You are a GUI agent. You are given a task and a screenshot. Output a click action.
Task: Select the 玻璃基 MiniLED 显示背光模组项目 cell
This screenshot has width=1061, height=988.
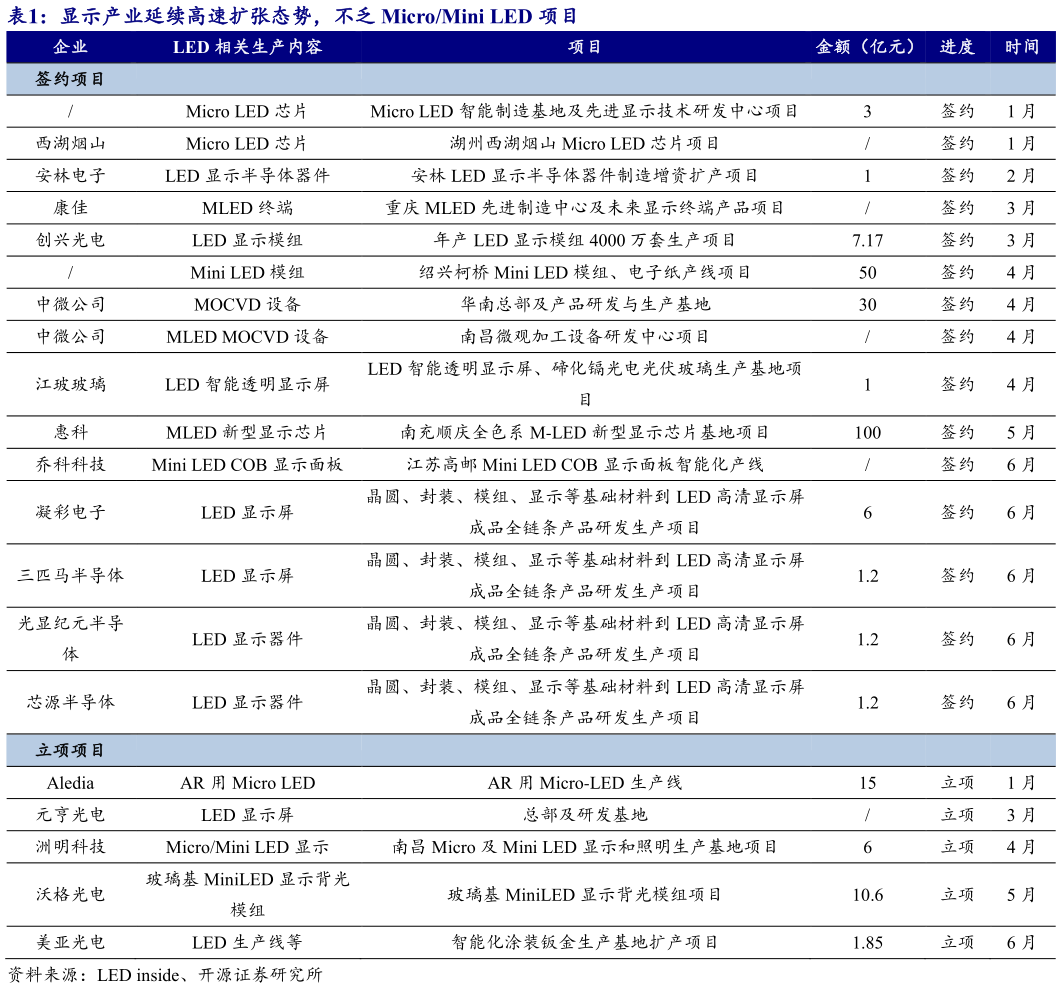[584, 895]
